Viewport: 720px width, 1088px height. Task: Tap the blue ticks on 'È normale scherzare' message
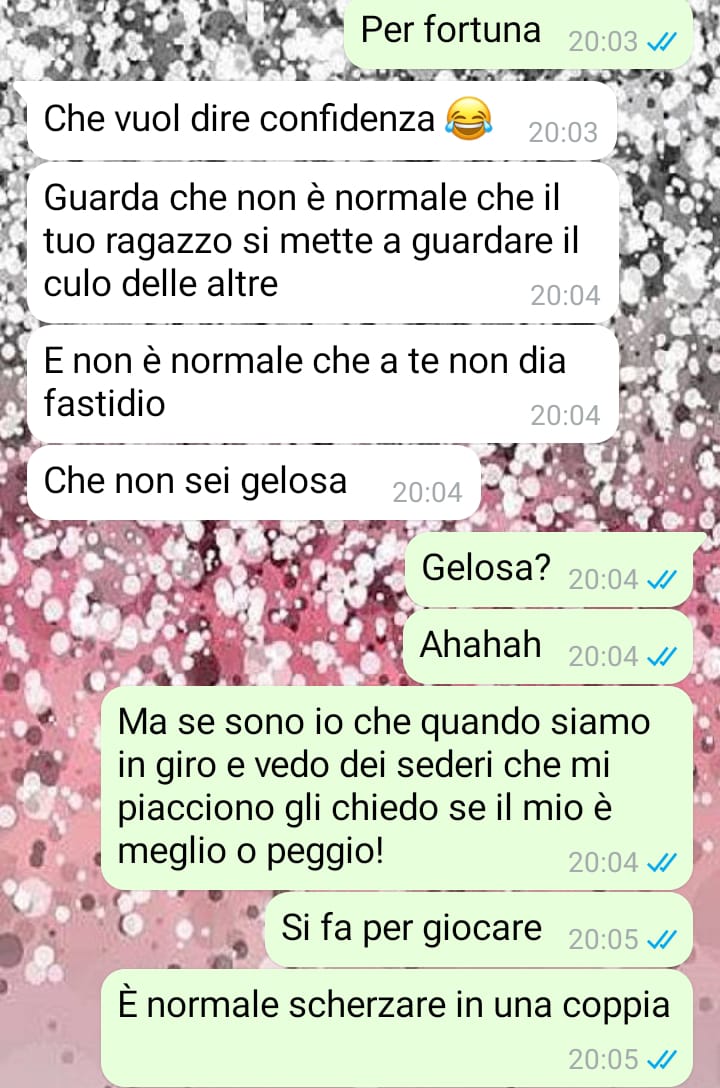click(x=661, y=1060)
